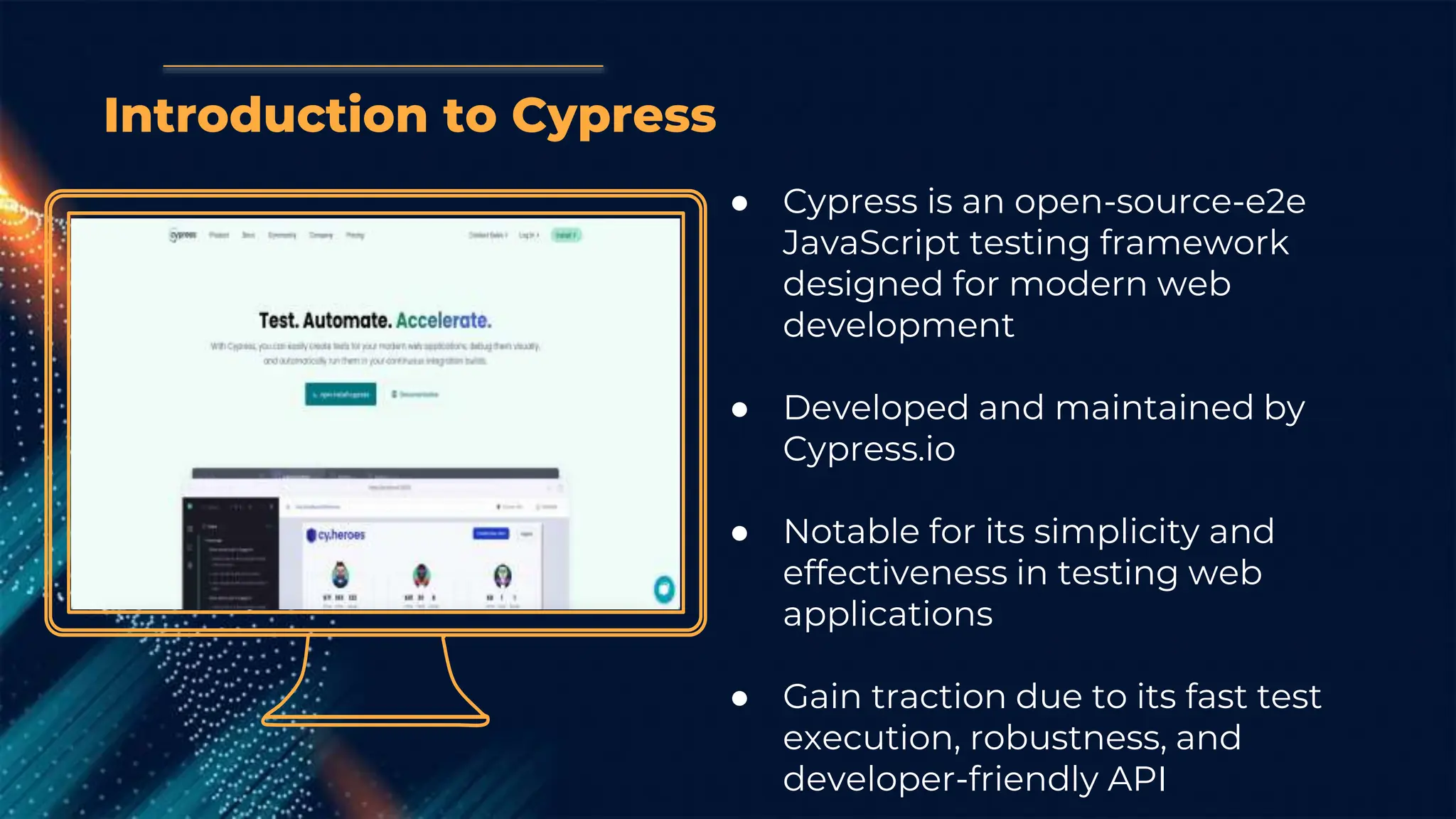
Task: Select the middle hero avatar
Action: coord(422,574)
